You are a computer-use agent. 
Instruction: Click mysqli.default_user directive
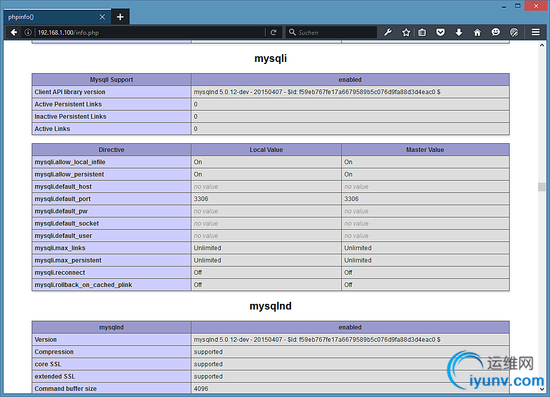[63, 236]
